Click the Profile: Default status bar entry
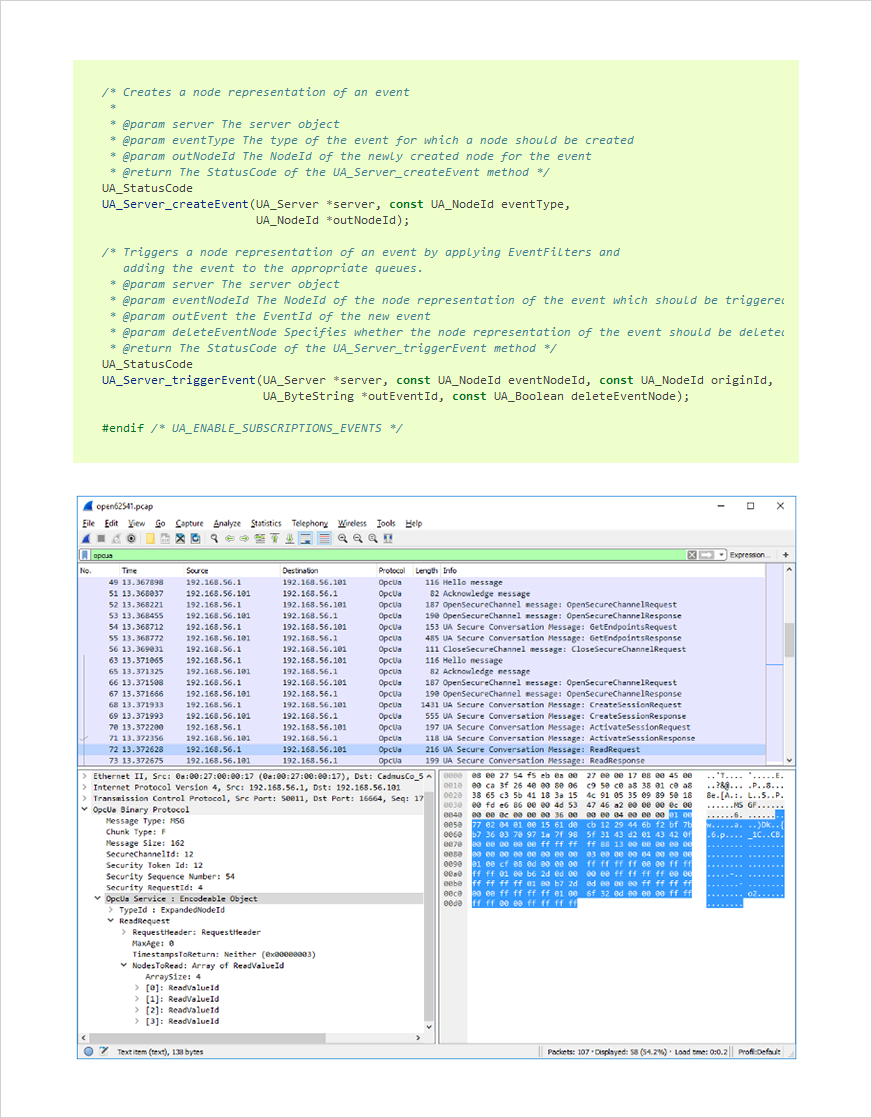872x1118 pixels. 761,1051
